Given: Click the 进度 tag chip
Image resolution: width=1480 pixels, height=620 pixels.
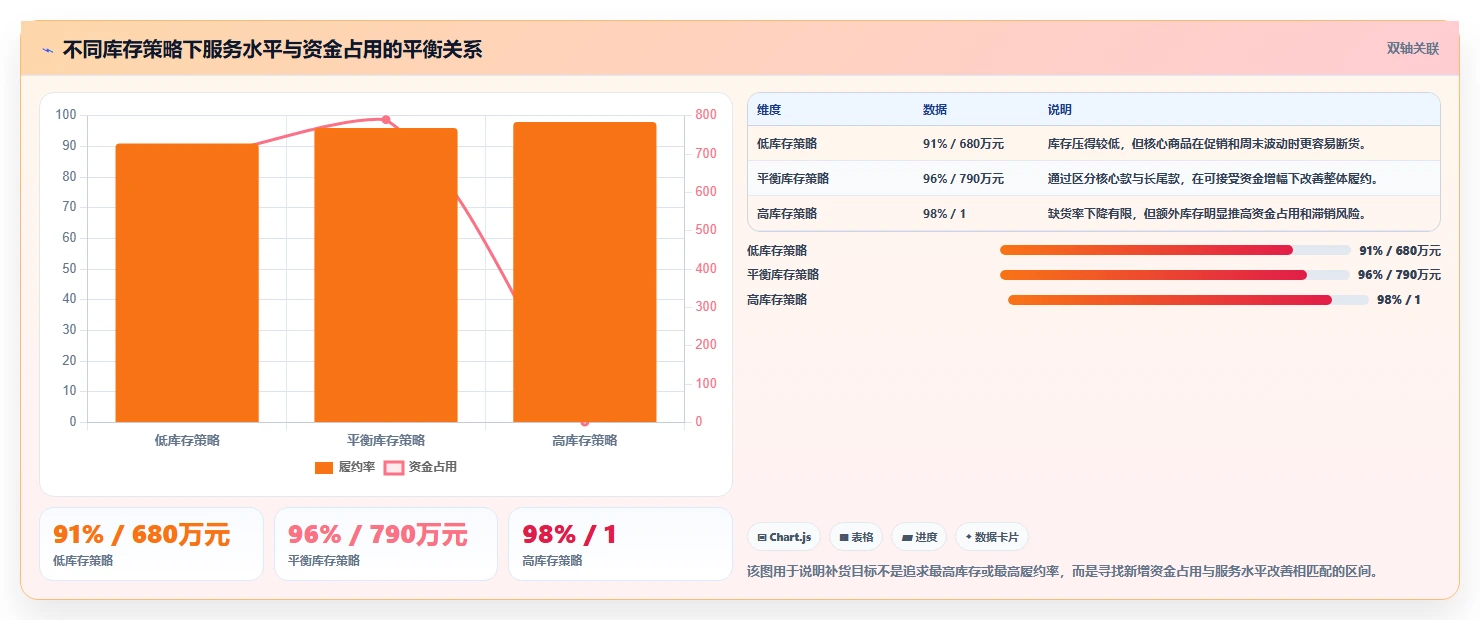Looking at the screenshot, I should (x=919, y=537).
